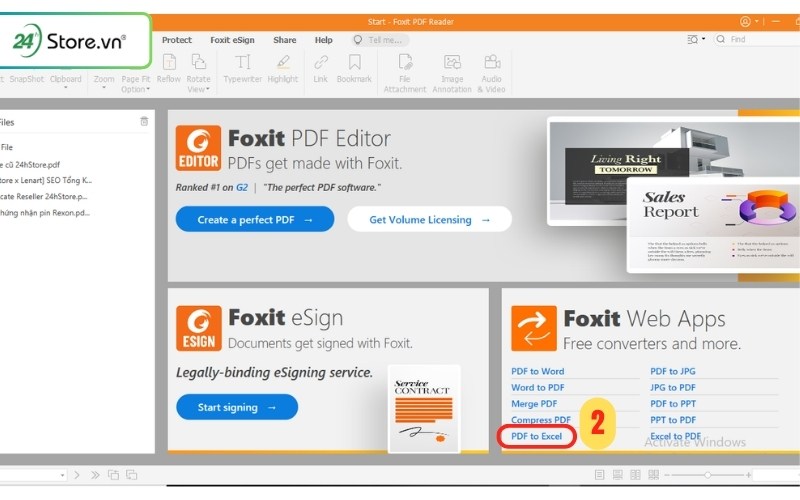Screen dimensions: 800x500
Task: Open the File Attachment tool
Action: [x=405, y=73]
